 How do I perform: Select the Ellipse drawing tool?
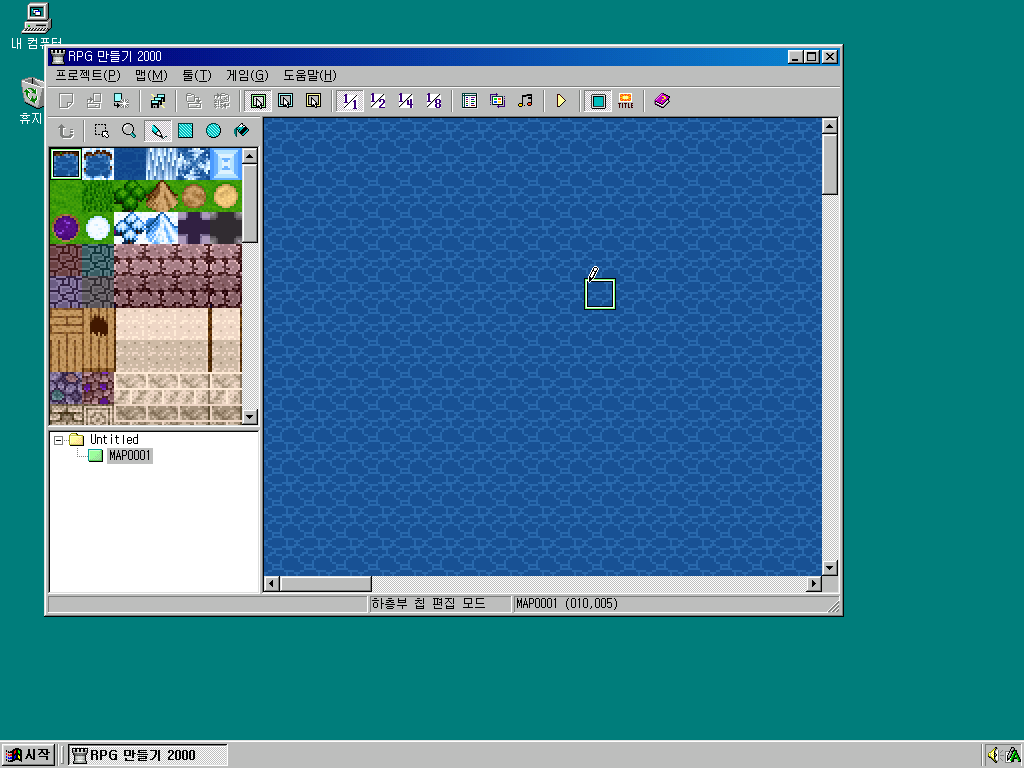click(213, 131)
